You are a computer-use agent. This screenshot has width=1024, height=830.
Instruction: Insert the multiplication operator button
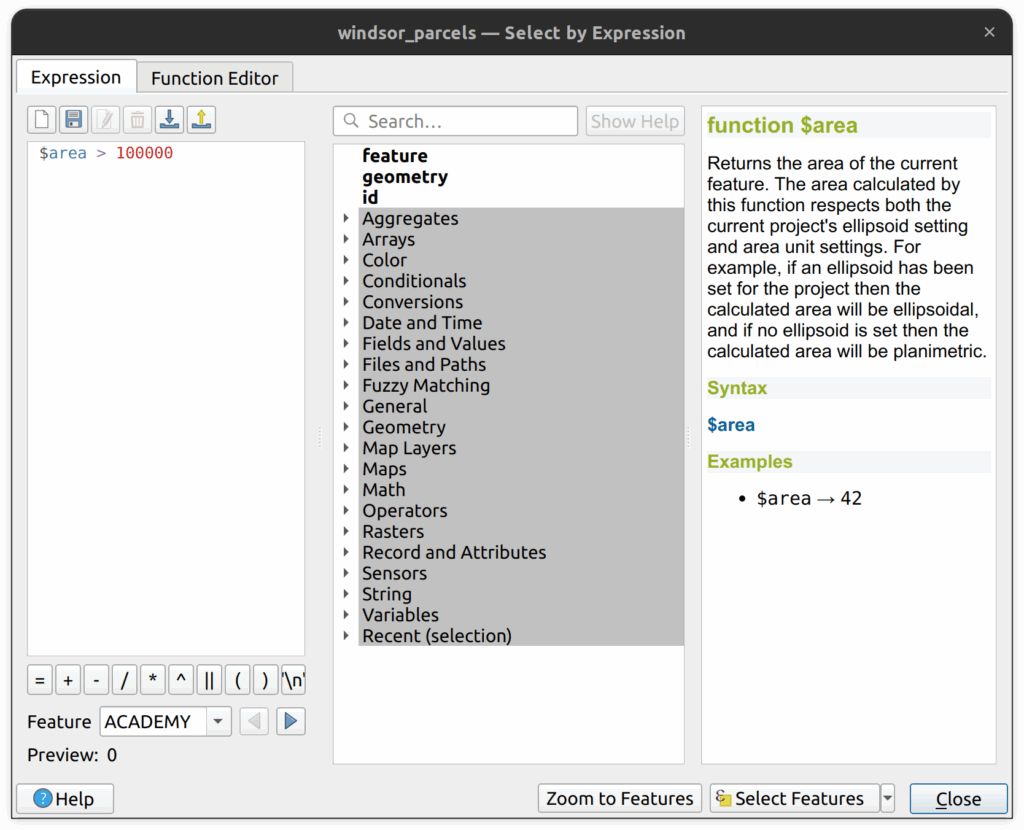point(153,681)
